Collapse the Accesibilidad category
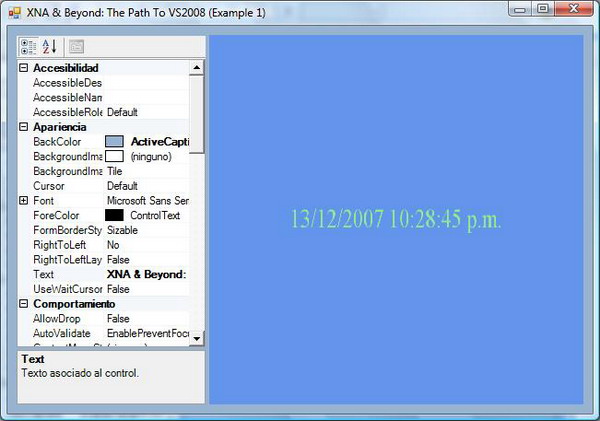Image resolution: width=600 pixels, height=421 pixels. (x=24, y=68)
